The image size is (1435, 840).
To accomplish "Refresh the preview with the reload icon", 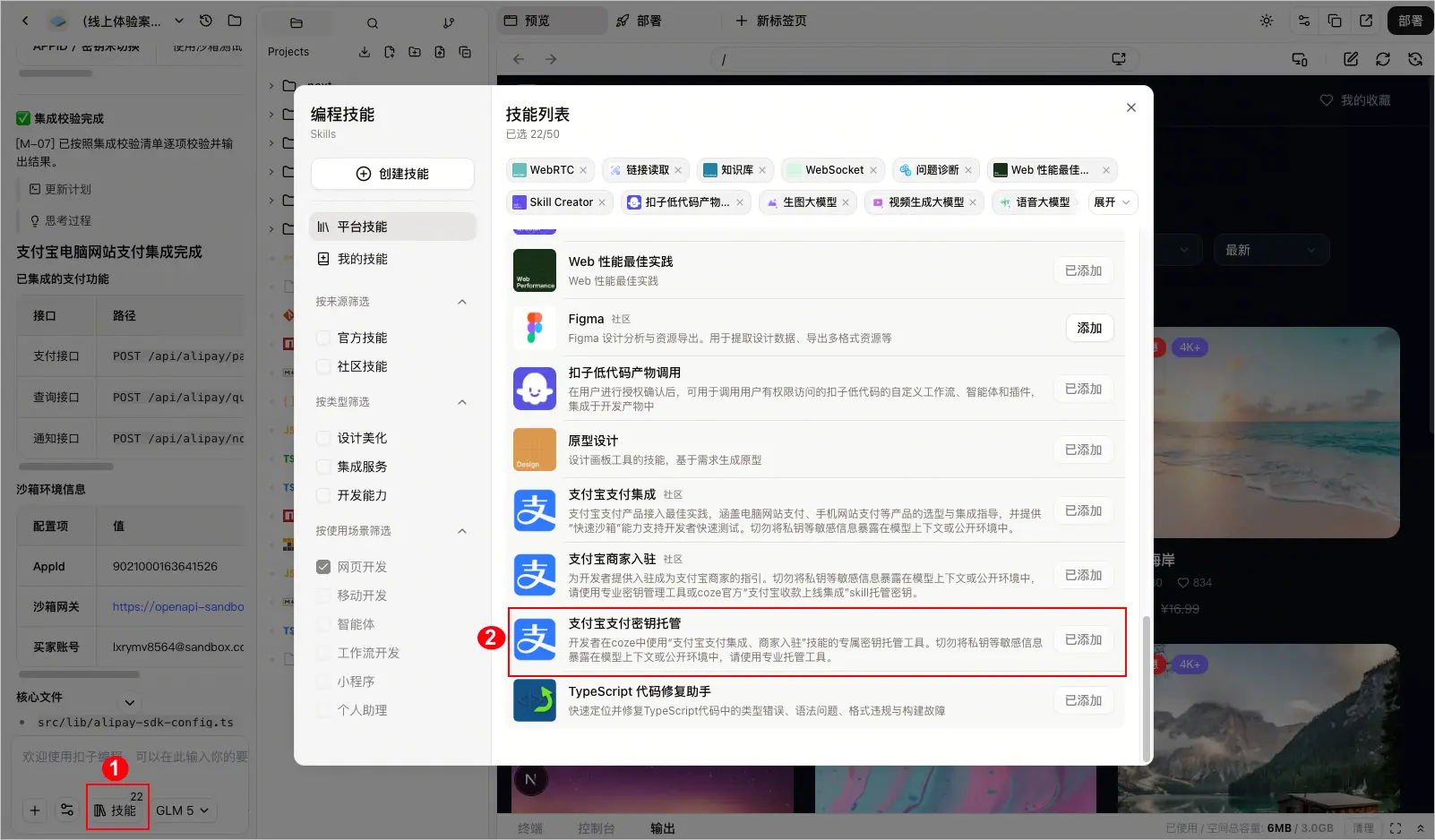I will pyautogui.click(x=1383, y=59).
